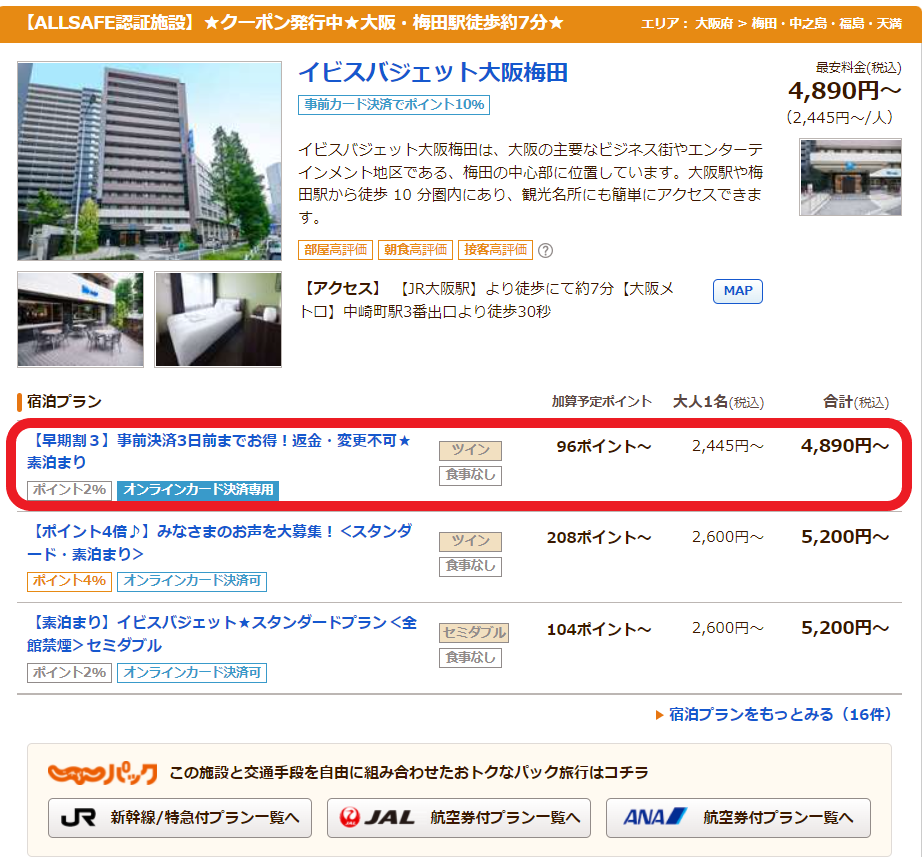Click the 梅田・中之島・福島・天満 area breadcrumb
The image size is (924, 857).
coord(826,24)
